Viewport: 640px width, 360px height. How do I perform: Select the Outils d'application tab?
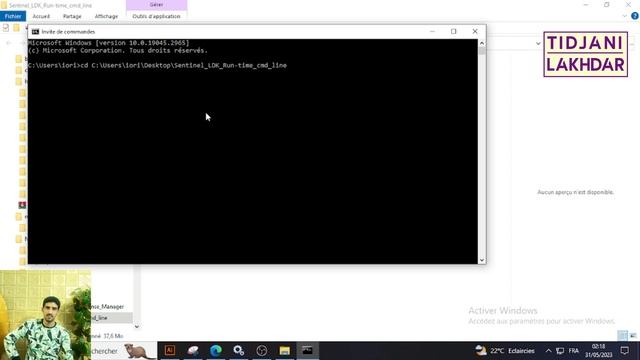pos(156,16)
